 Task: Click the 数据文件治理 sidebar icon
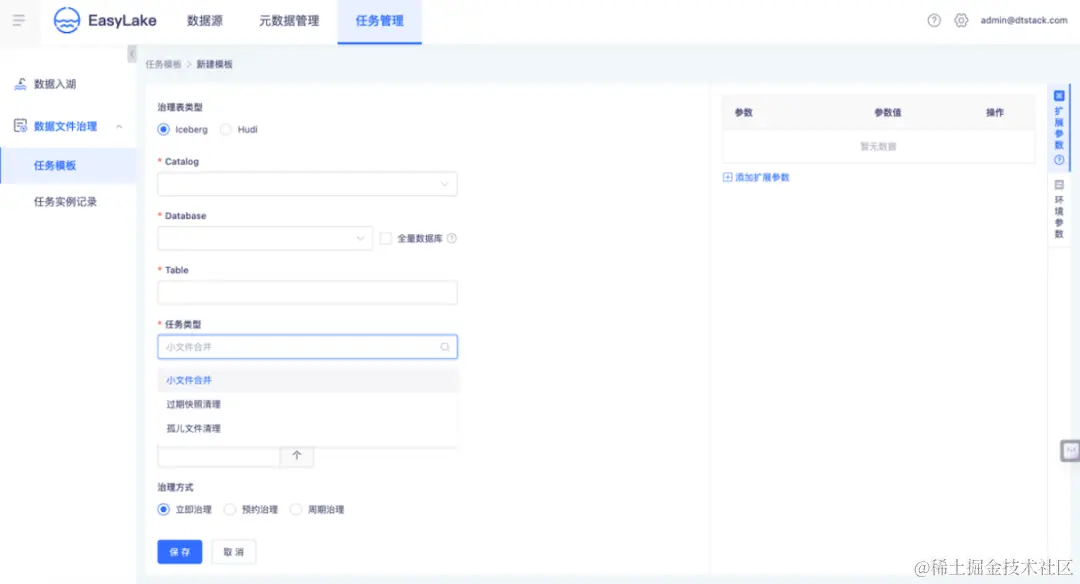[x=21, y=127]
